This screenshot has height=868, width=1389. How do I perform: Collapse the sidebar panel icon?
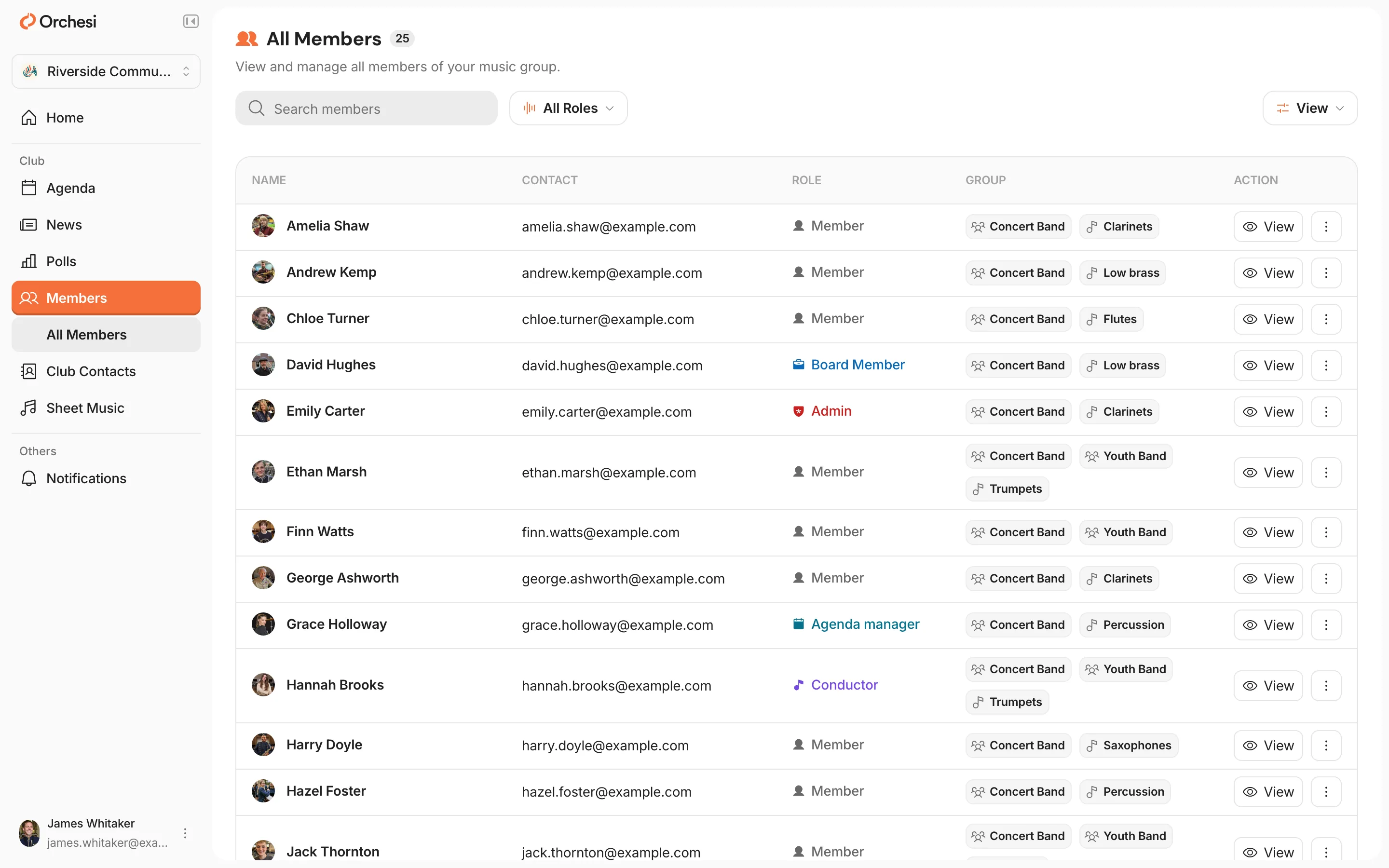pyautogui.click(x=191, y=22)
